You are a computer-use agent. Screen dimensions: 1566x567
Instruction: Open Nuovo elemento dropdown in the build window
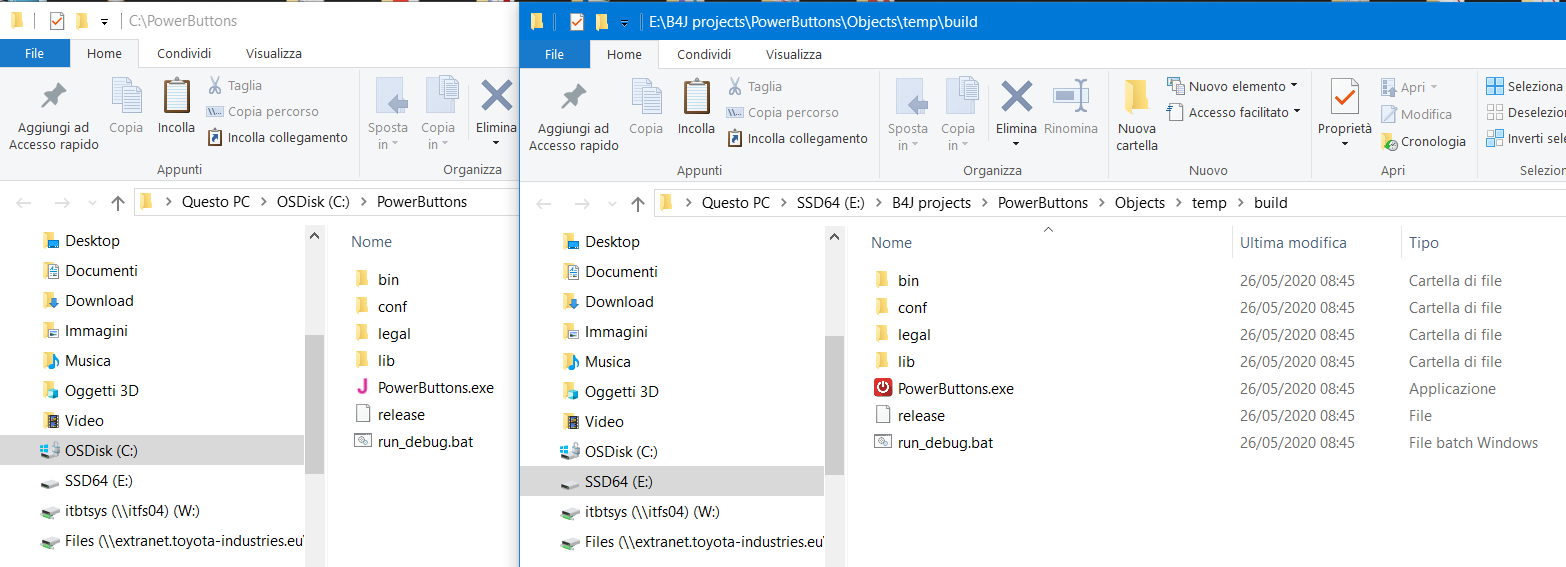tap(1232, 86)
